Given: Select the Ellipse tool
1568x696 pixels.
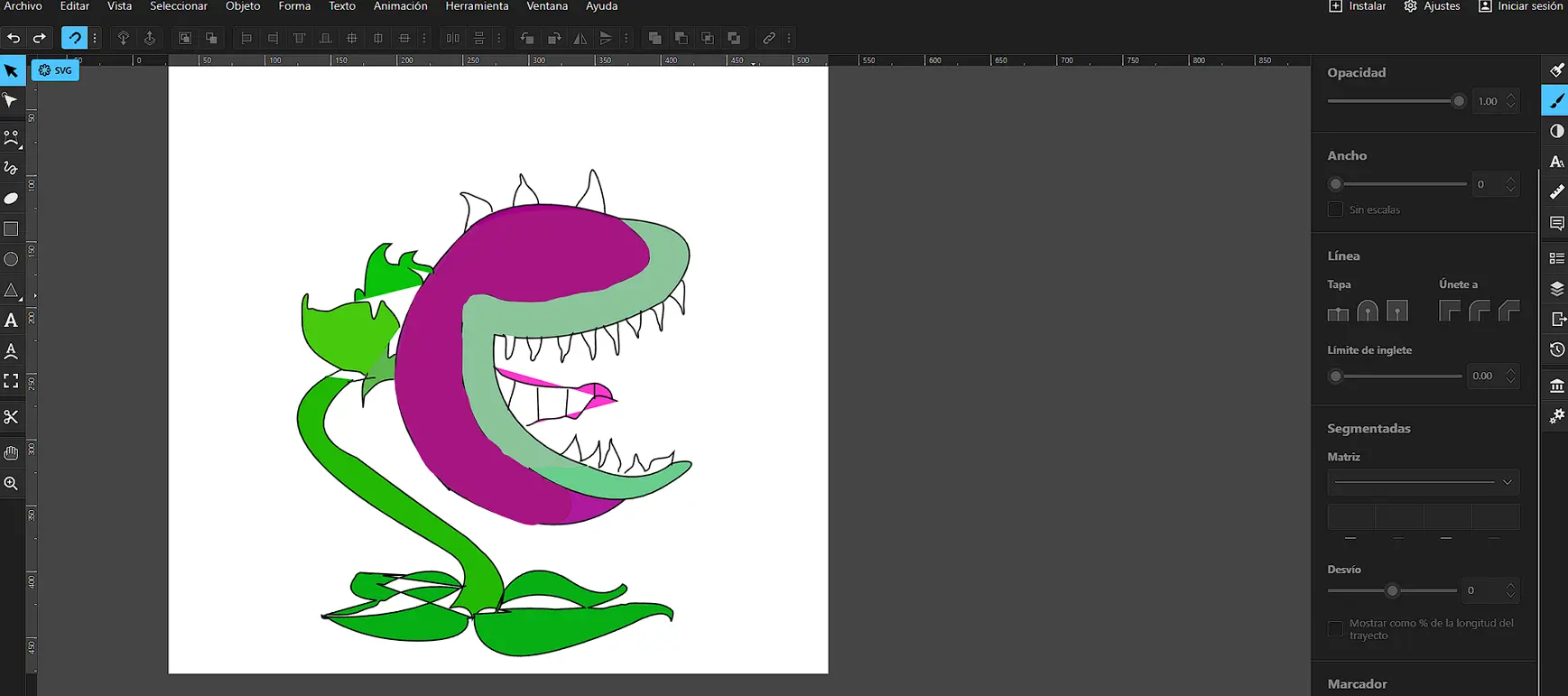Looking at the screenshot, I should (x=11, y=260).
